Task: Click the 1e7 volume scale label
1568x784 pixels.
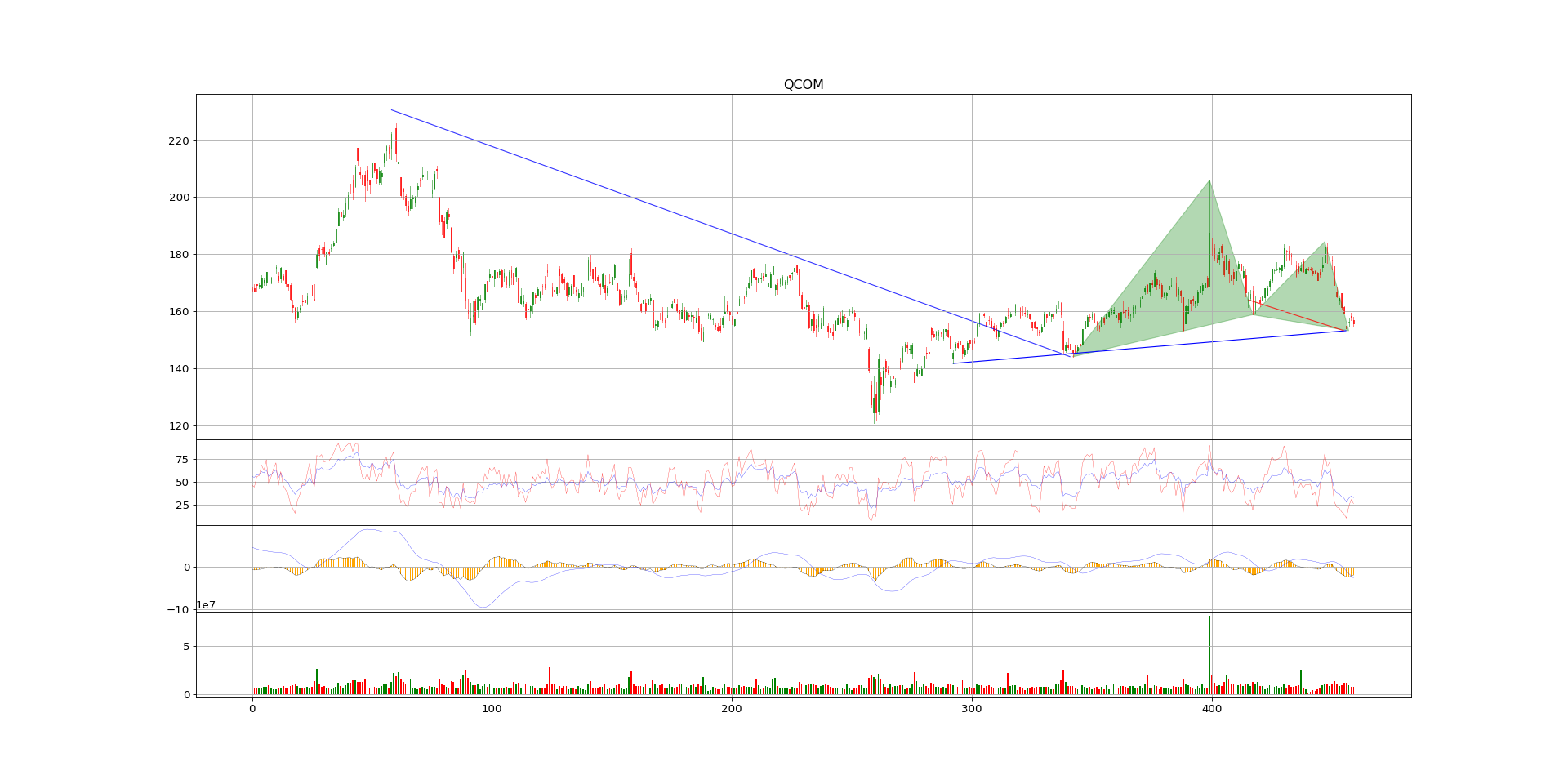Action: point(206,605)
